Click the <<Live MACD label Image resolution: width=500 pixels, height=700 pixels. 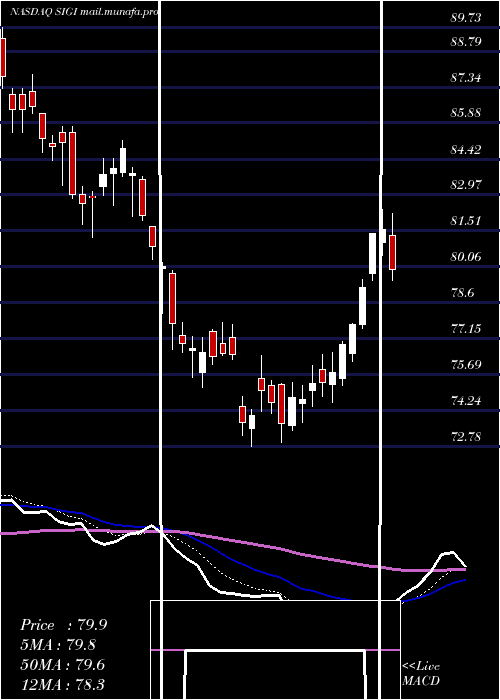click(421, 673)
